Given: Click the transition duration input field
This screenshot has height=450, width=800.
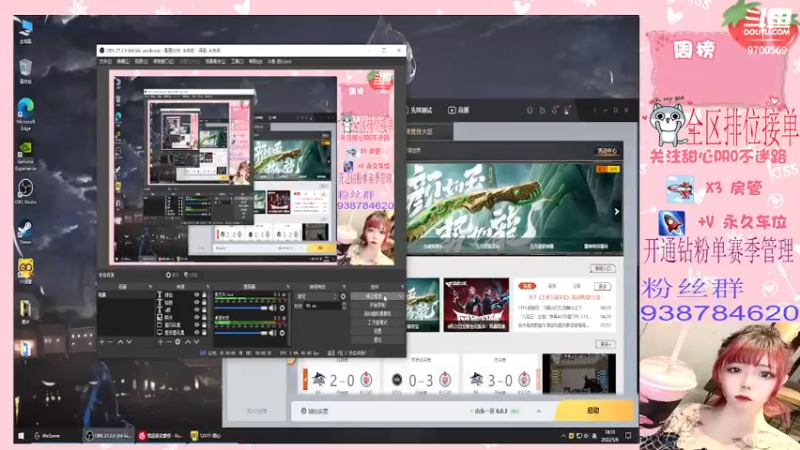Looking at the screenshot, I should pyautogui.click(x=322, y=306).
